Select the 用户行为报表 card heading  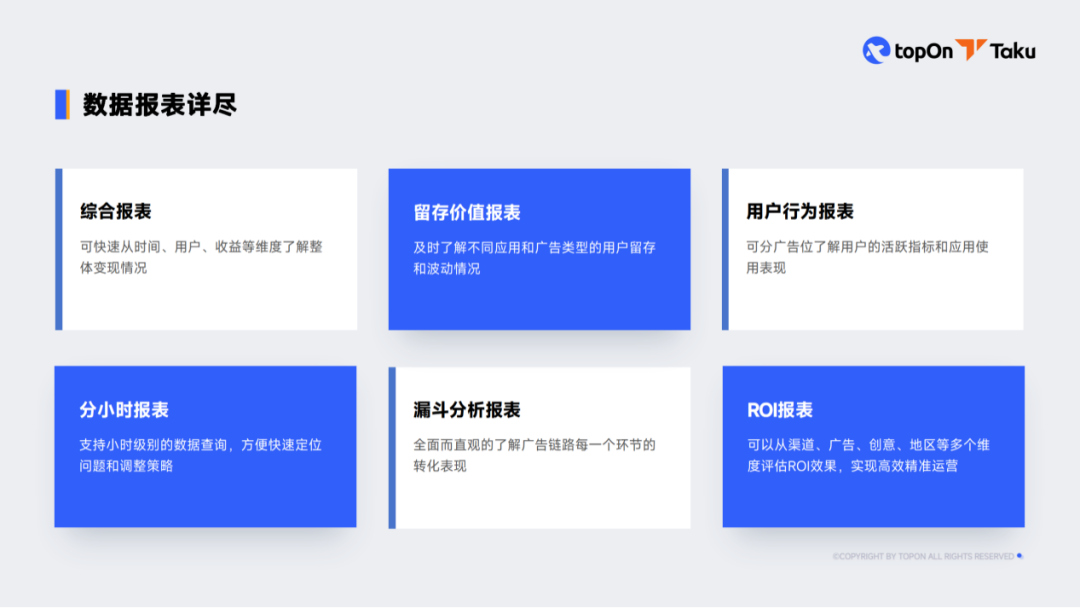coord(800,212)
